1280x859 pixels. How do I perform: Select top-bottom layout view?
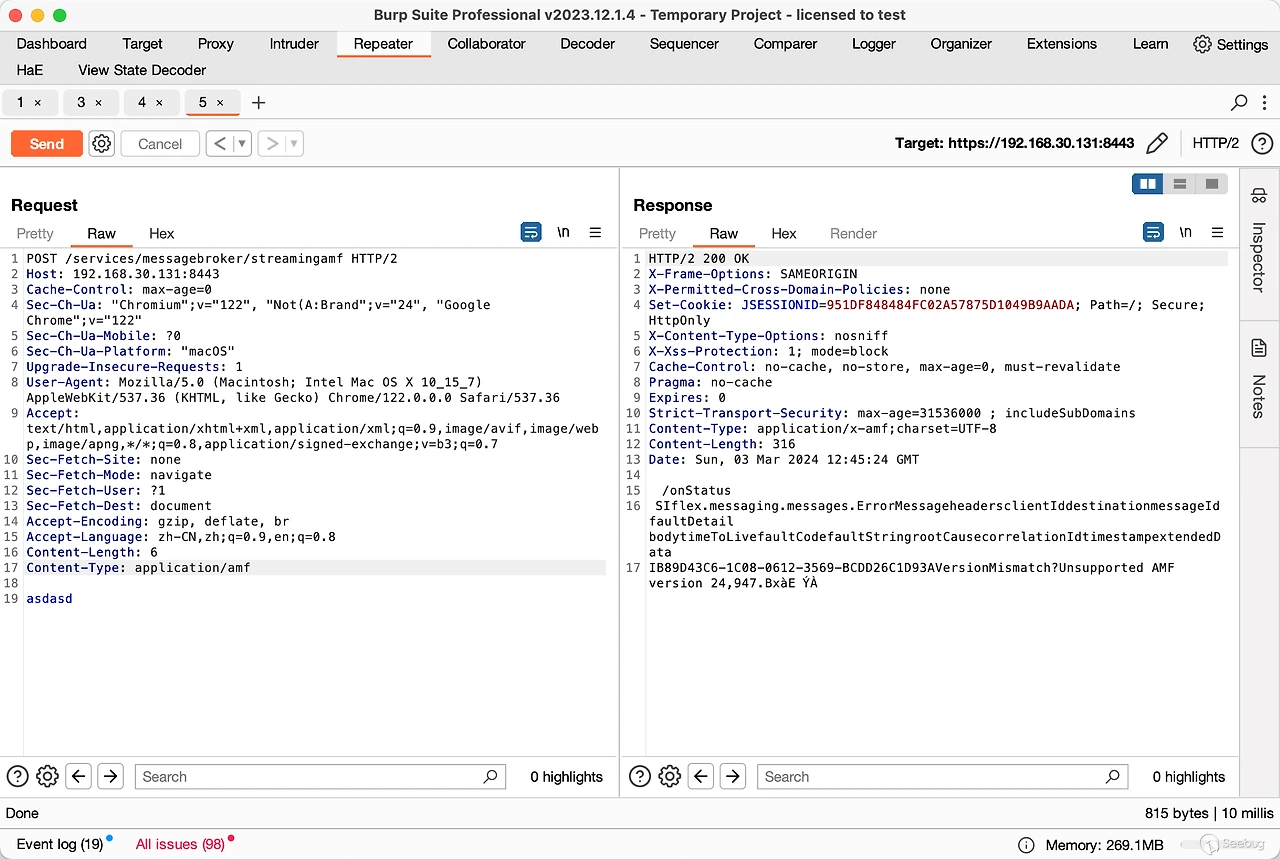(x=1180, y=184)
